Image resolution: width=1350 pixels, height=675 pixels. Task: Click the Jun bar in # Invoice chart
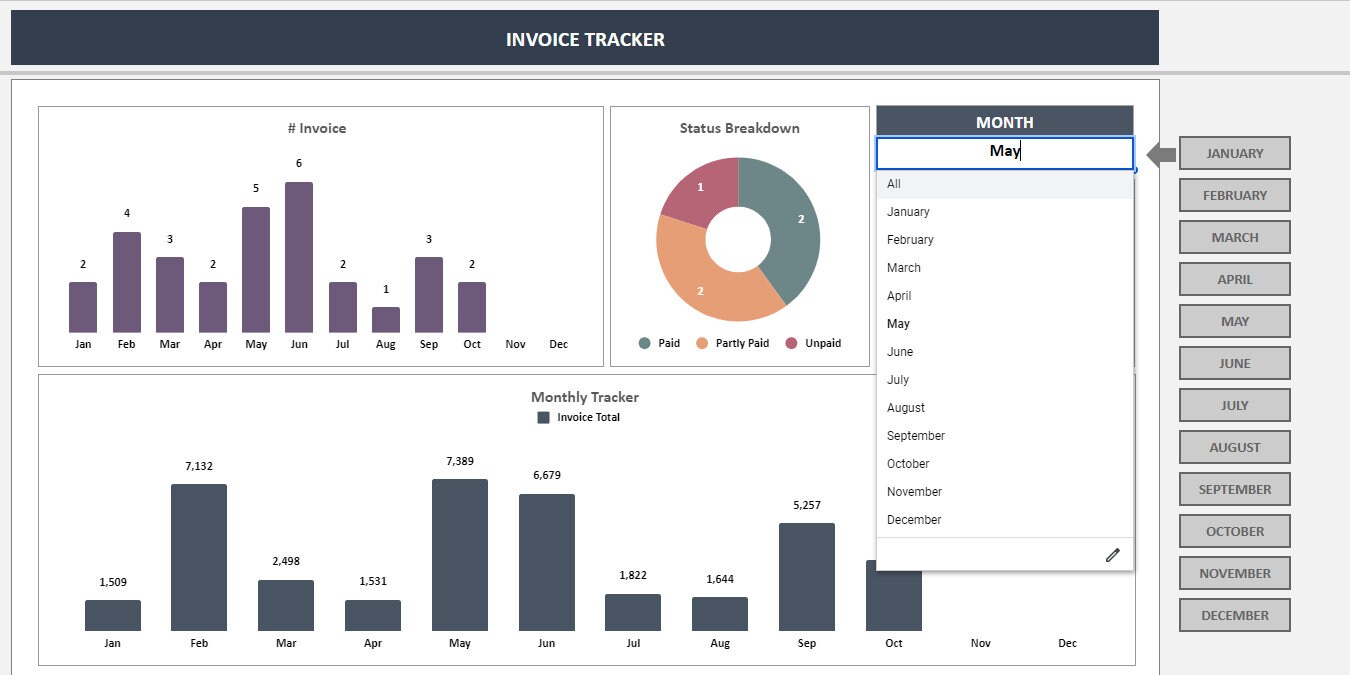coord(299,257)
